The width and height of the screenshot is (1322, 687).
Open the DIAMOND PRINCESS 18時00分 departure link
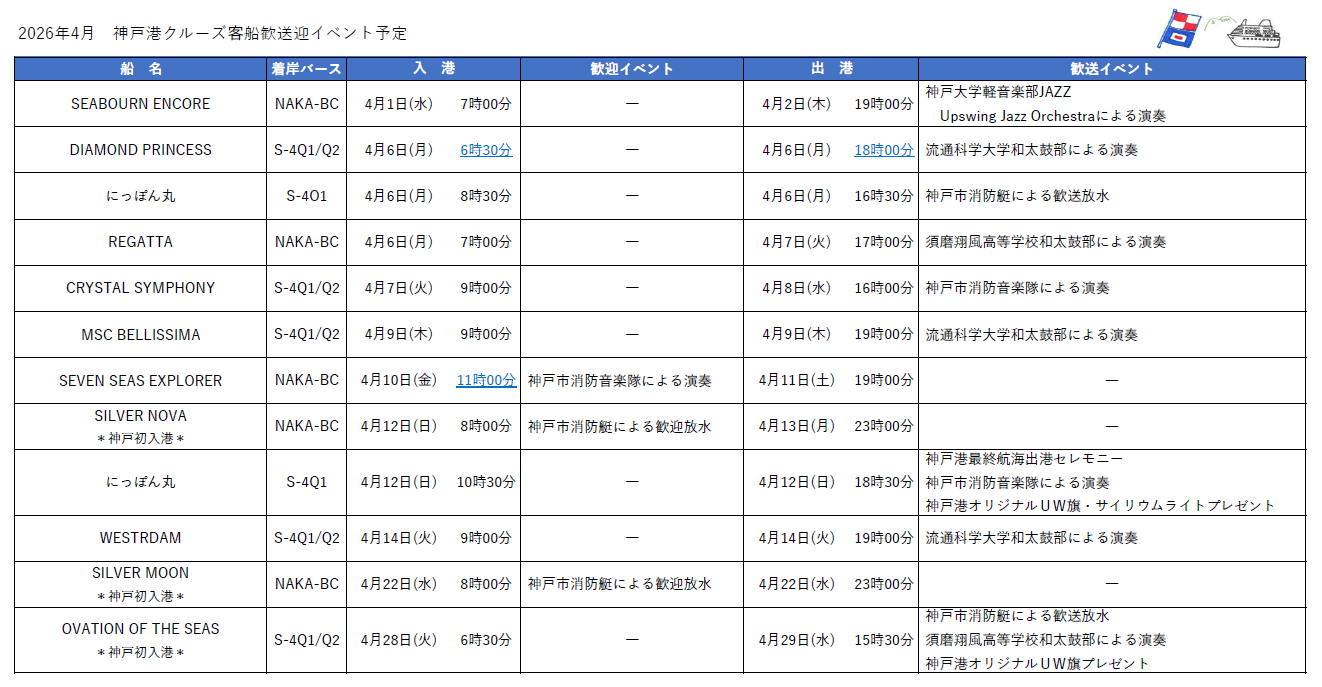883,150
